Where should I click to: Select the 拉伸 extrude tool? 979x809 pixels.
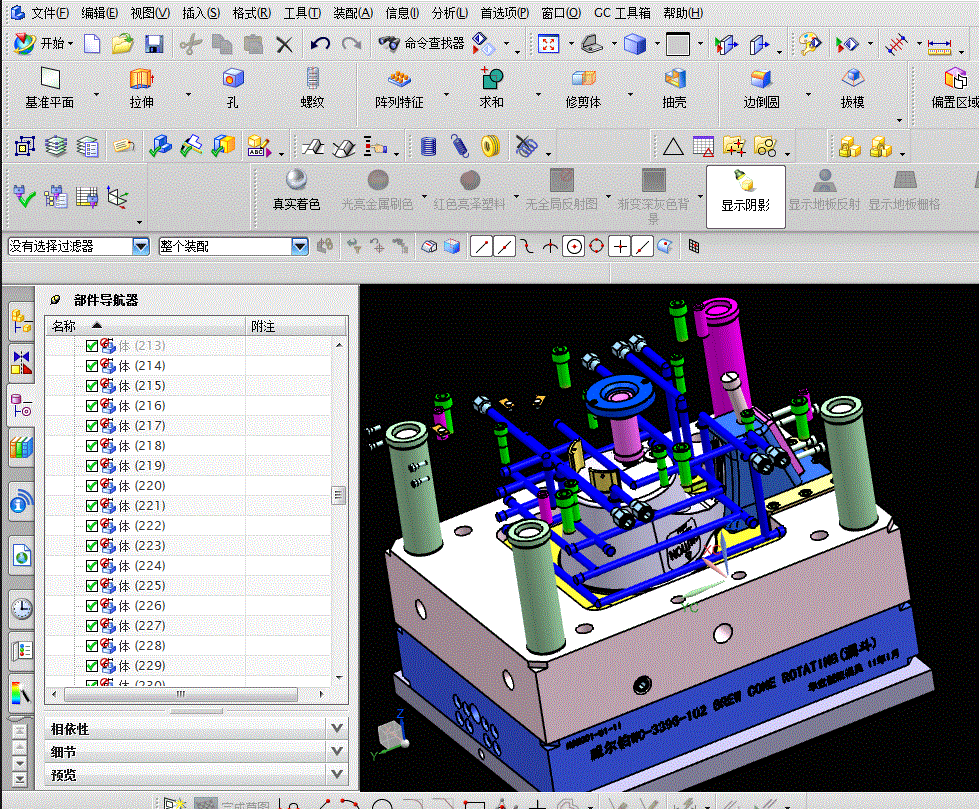tap(141, 88)
